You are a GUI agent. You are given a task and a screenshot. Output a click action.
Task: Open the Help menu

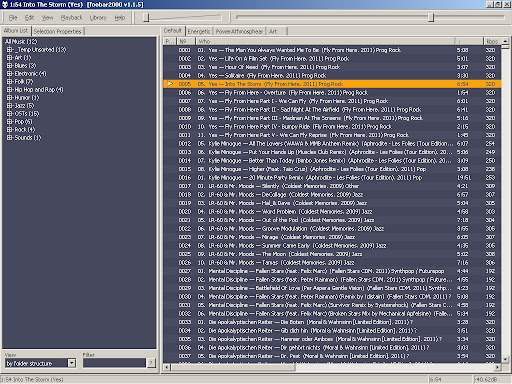coord(120,18)
